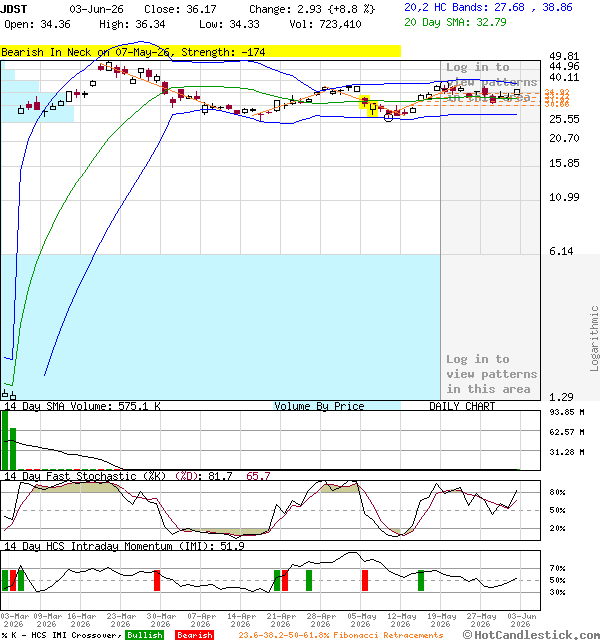Click the %K - HCS IMI Crossover legend
The width and height of the screenshot is (600, 640).
pyautogui.click(x=61, y=635)
